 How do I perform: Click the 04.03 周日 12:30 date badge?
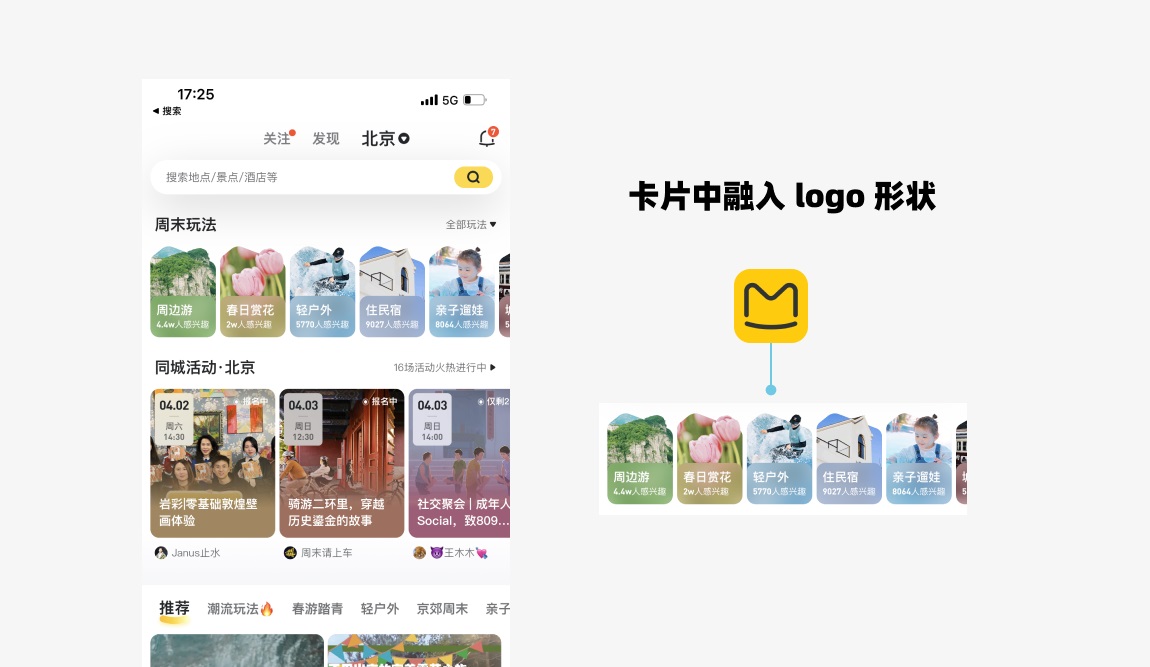coord(303,420)
